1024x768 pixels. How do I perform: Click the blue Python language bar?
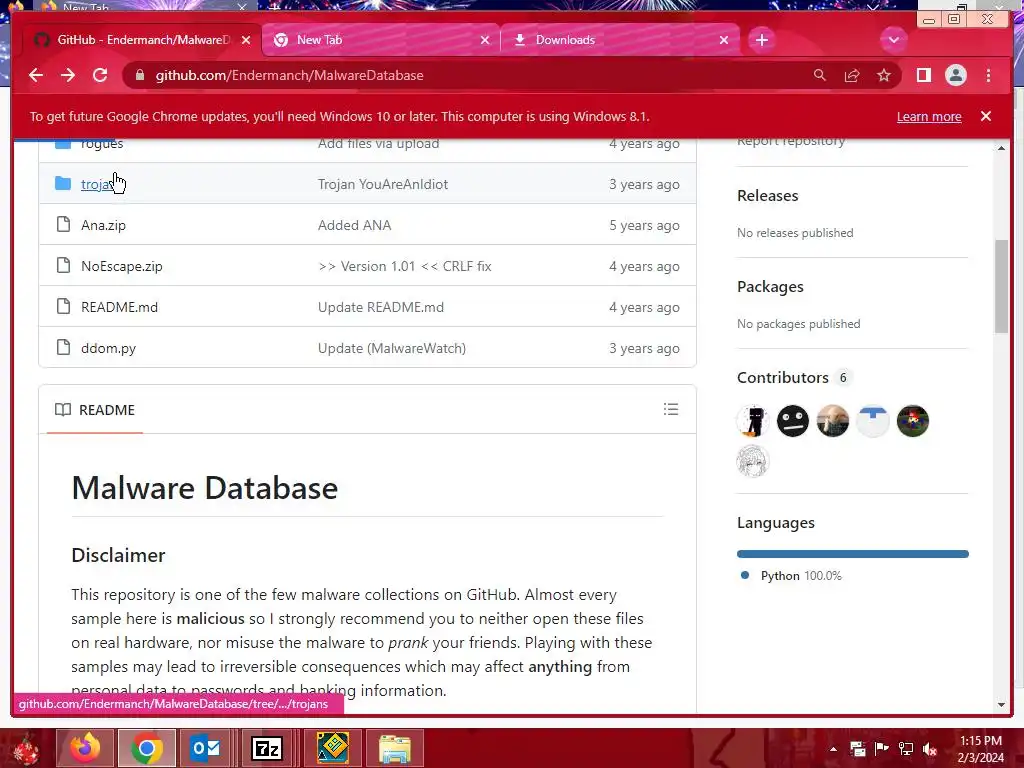coord(852,554)
